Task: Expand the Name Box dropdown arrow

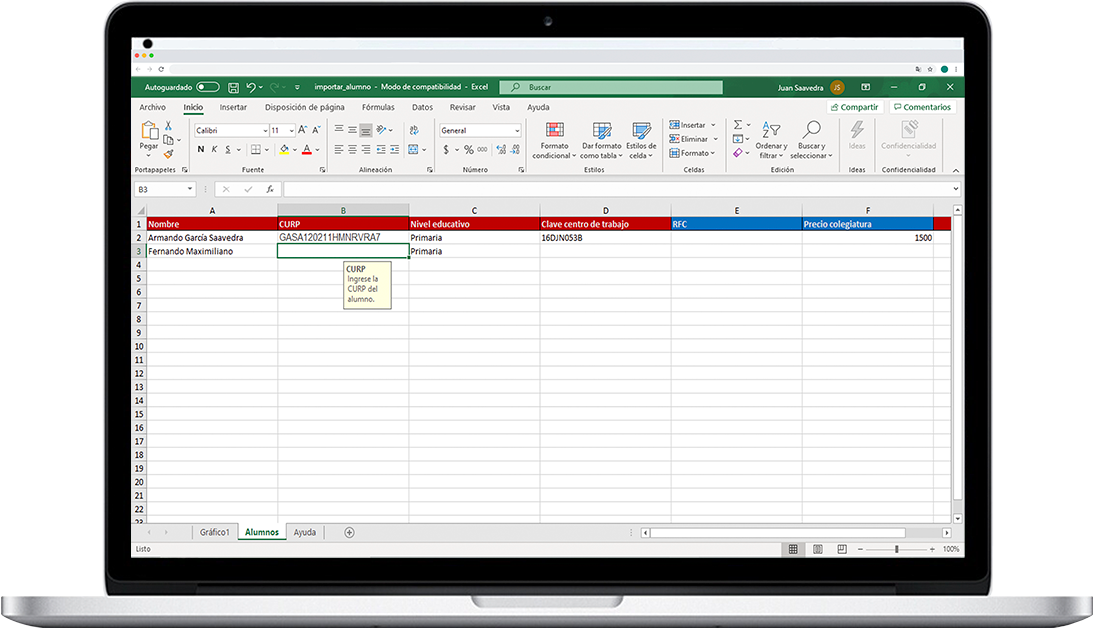Action: pos(190,189)
